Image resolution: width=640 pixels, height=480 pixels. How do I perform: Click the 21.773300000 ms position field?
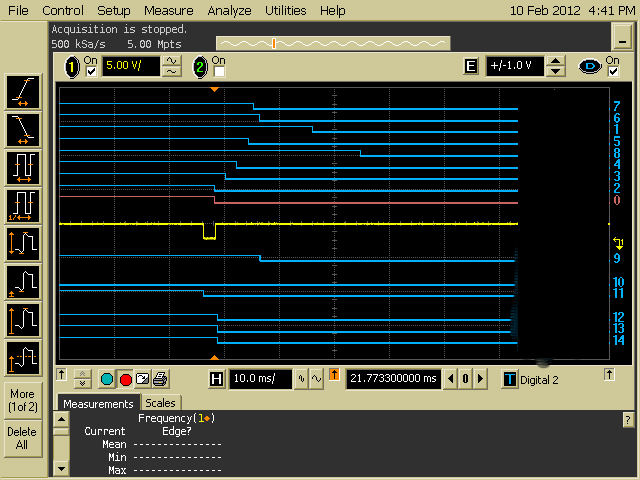tap(393, 379)
